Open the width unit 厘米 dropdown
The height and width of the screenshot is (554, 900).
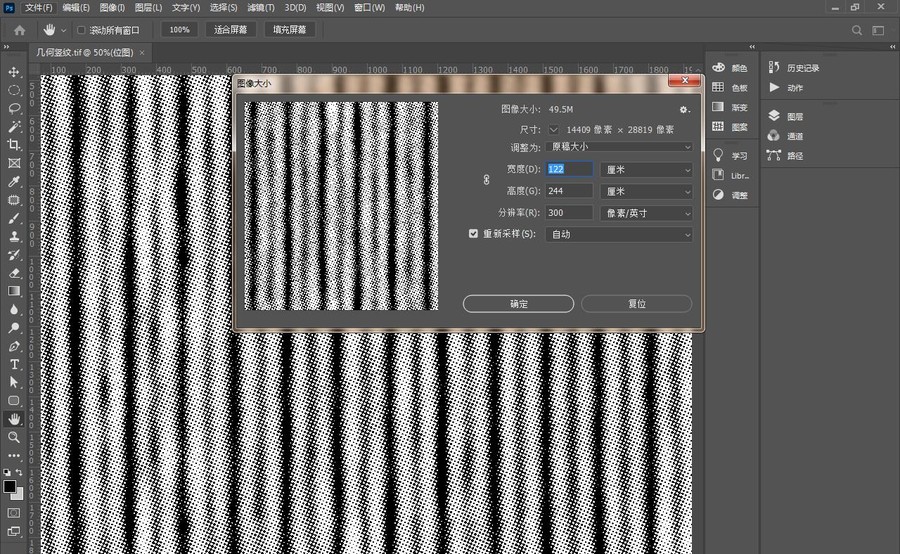tap(646, 169)
